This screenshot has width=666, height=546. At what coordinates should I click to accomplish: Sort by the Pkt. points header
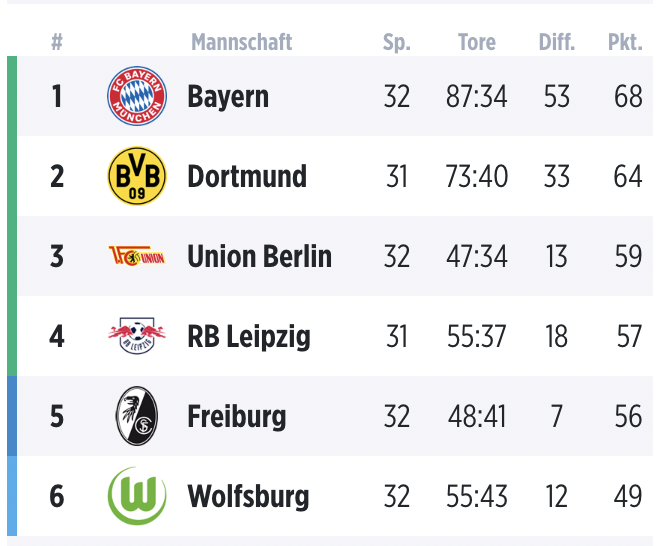click(x=625, y=42)
